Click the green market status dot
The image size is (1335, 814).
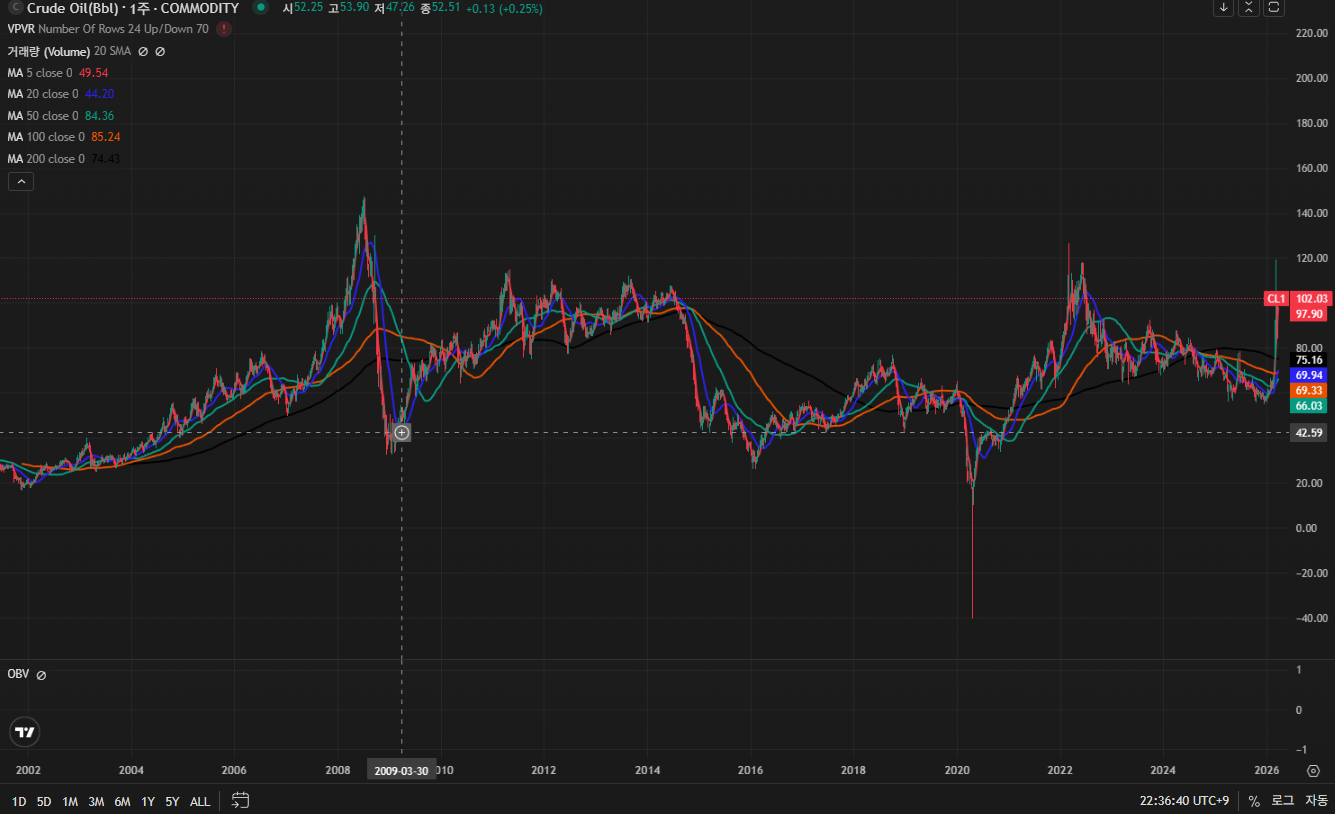pos(261,8)
